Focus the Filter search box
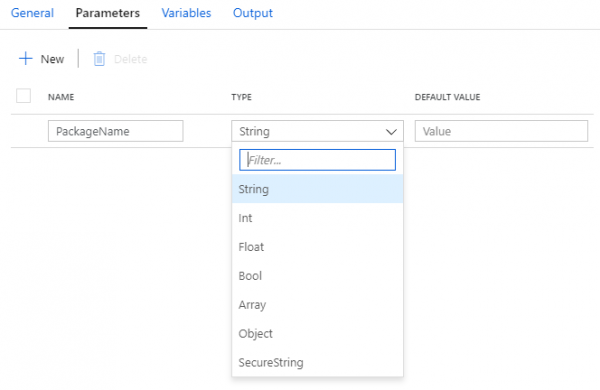Image resolution: width=600 pixels, height=390 pixels. (317, 160)
